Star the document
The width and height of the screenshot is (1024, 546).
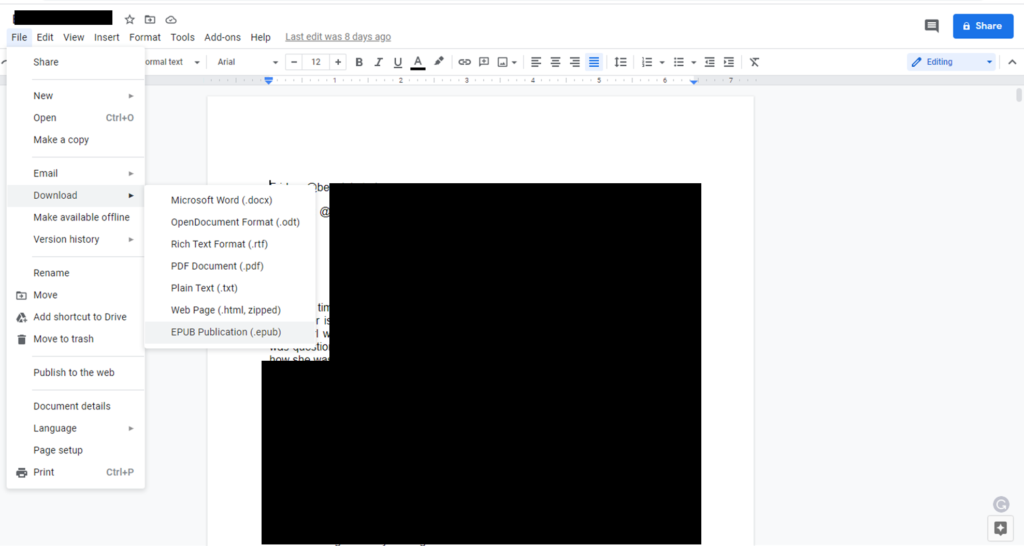(129, 20)
